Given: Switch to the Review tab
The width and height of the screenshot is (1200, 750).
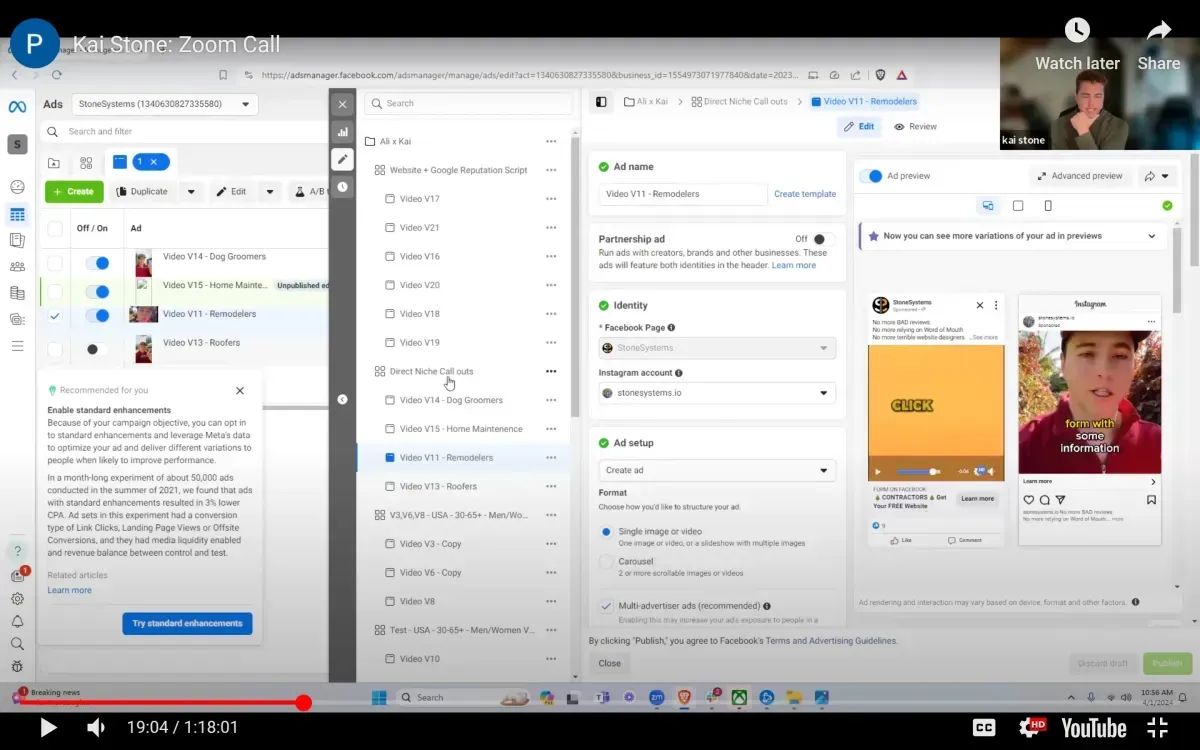Looking at the screenshot, I should click(x=915, y=127).
